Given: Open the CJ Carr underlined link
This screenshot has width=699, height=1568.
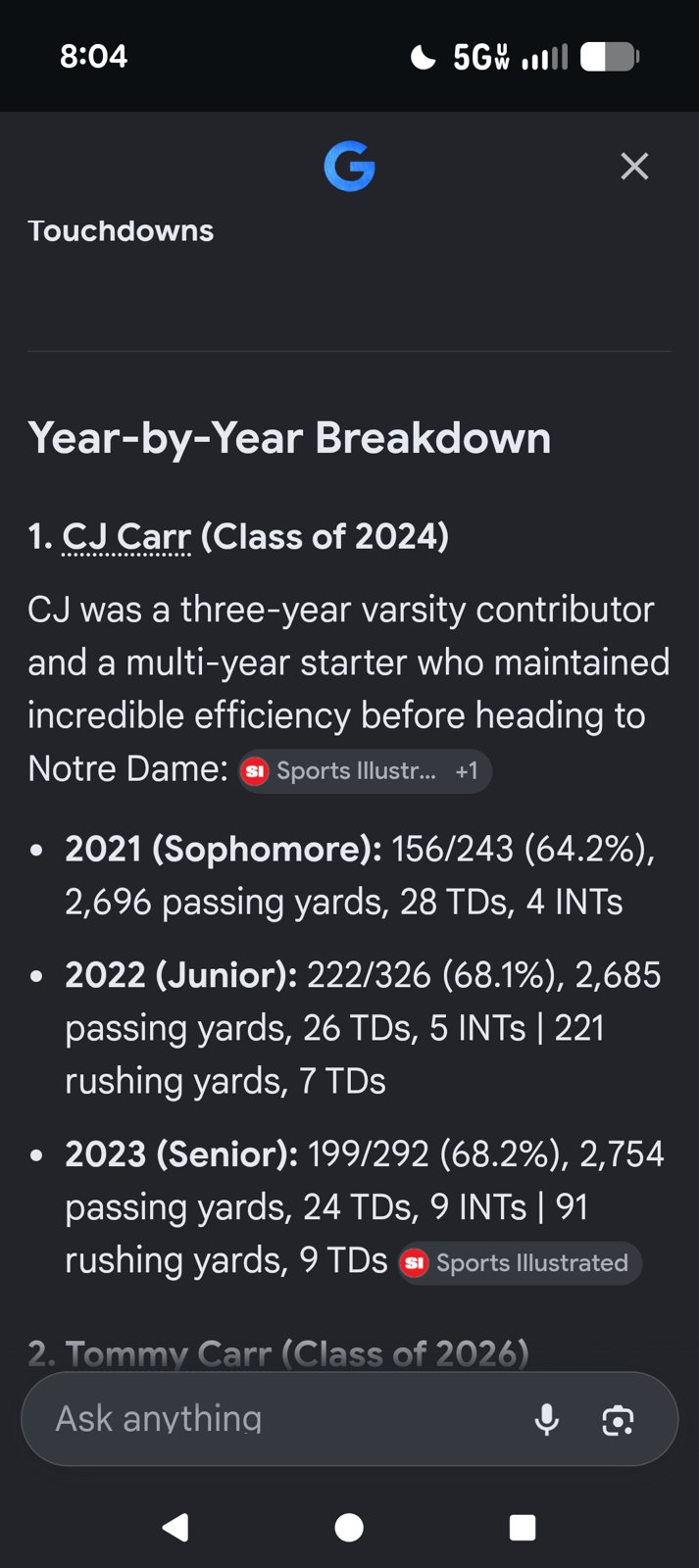Looking at the screenshot, I should tap(126, 537).
